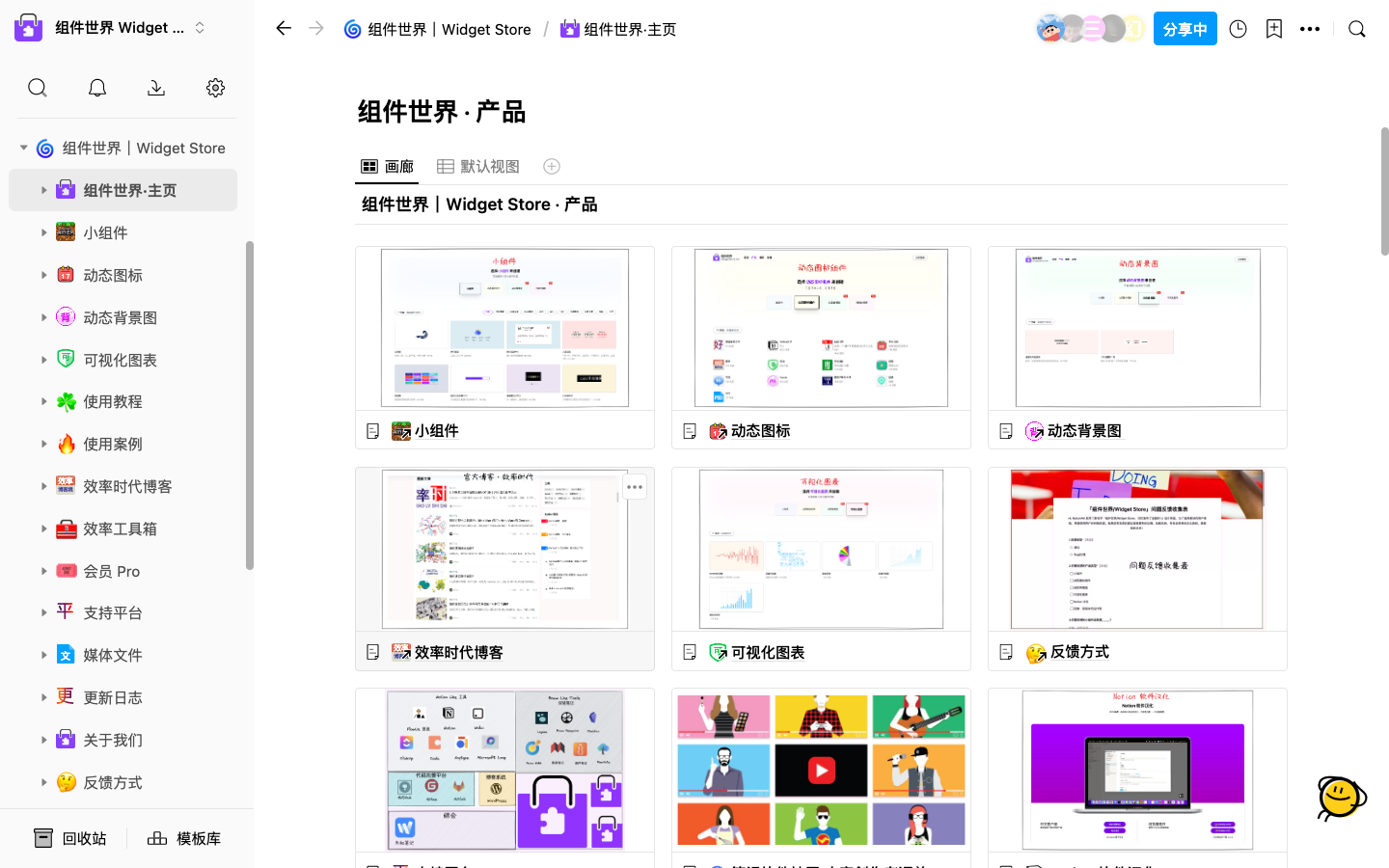Screen dimensions: 1389x868
Task: Expand the 效率工具箱 tree item
Action: click(x=43, y=529)
